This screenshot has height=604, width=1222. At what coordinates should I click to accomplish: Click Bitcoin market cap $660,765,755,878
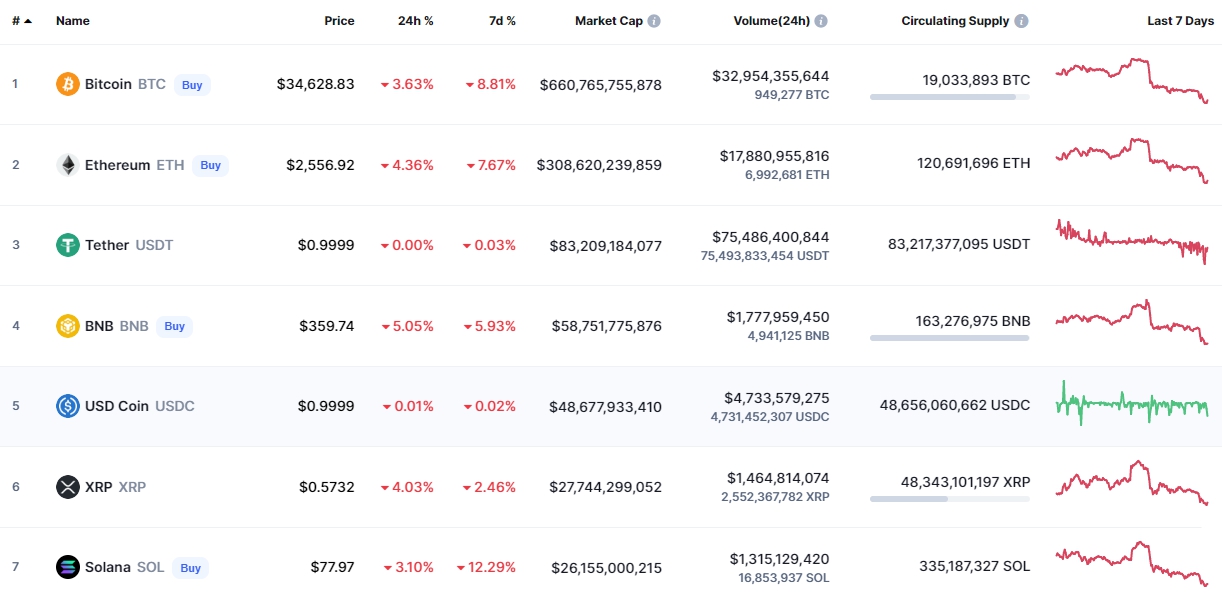click(x=601, y=85)
